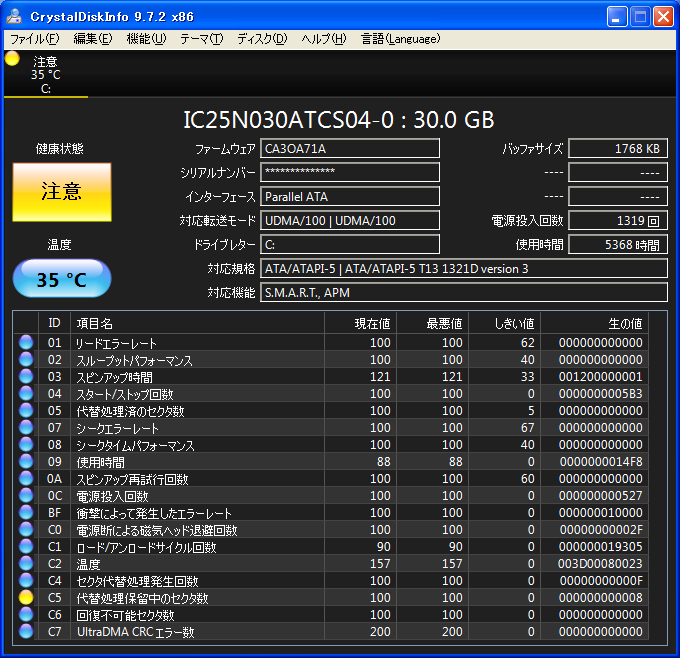Click the status icon for attribute 08
This screenshot has width=680, height=658.
pyautogui.click(x=26, y=444)
